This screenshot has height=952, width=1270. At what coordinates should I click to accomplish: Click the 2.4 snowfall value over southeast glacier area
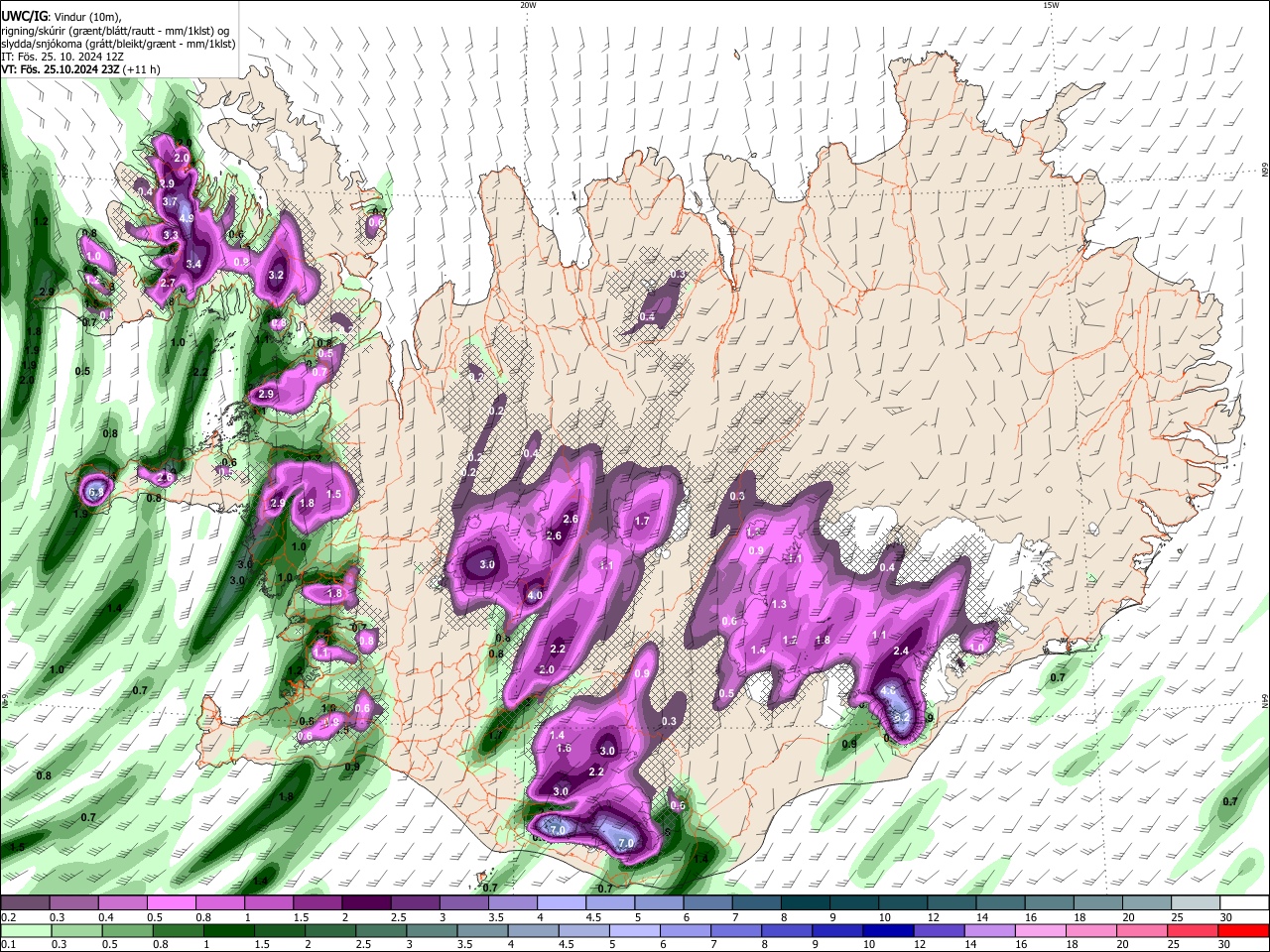click(901, 652)
